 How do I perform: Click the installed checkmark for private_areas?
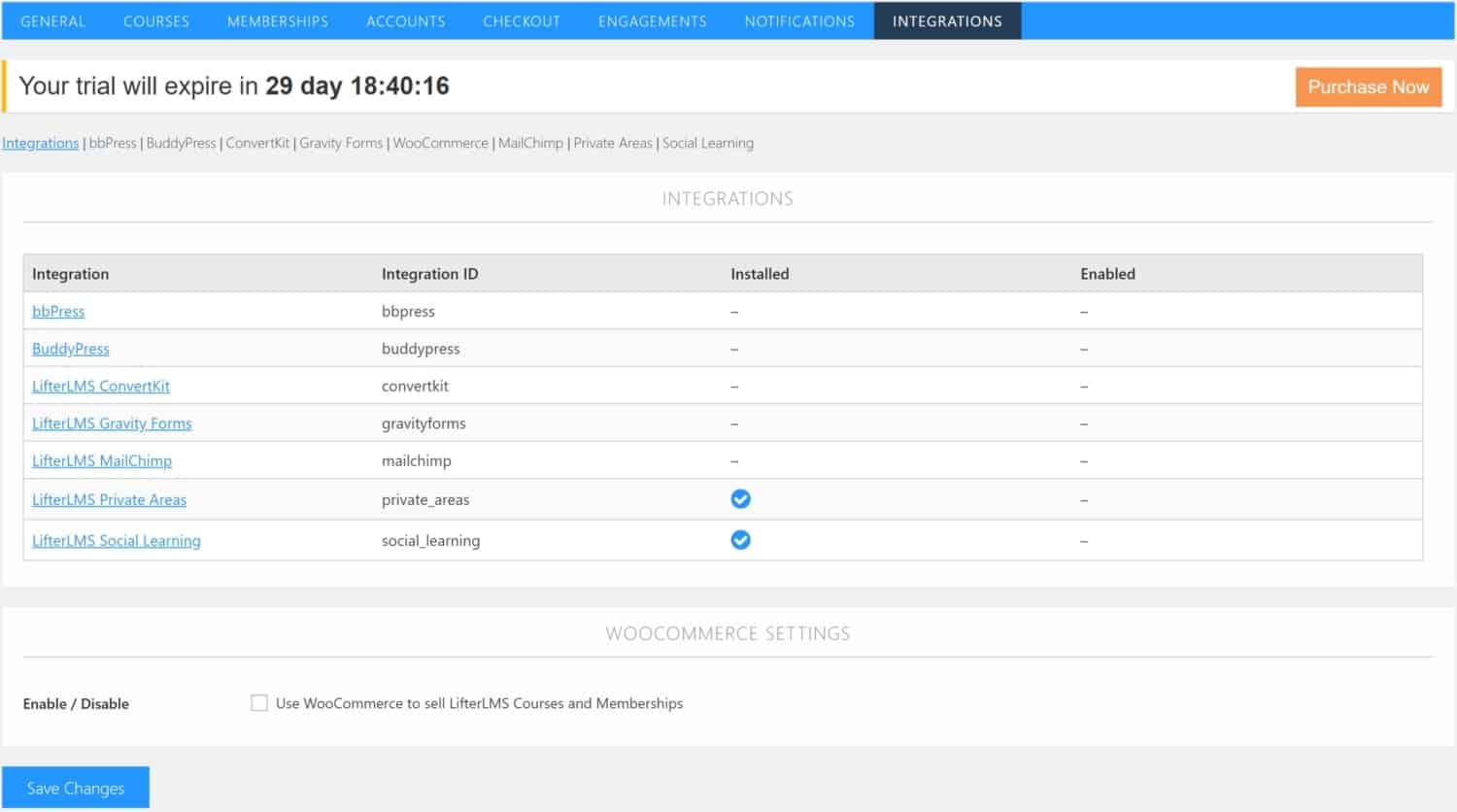pos(740,499)
